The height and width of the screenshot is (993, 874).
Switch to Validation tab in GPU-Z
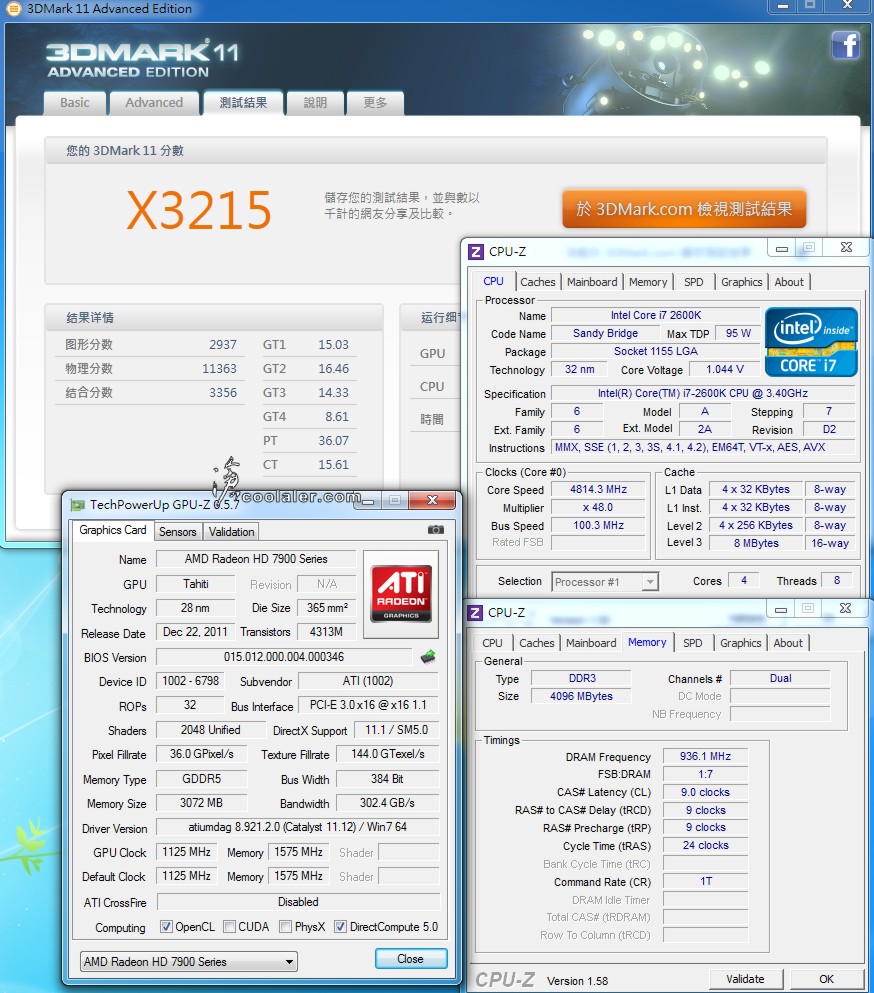pyautogui.click(x=231, y=532)
